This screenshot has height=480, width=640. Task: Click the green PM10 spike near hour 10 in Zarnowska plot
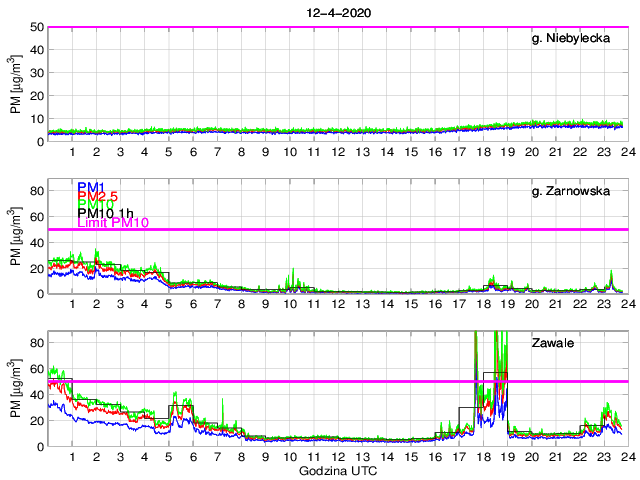tap(291, 275)
